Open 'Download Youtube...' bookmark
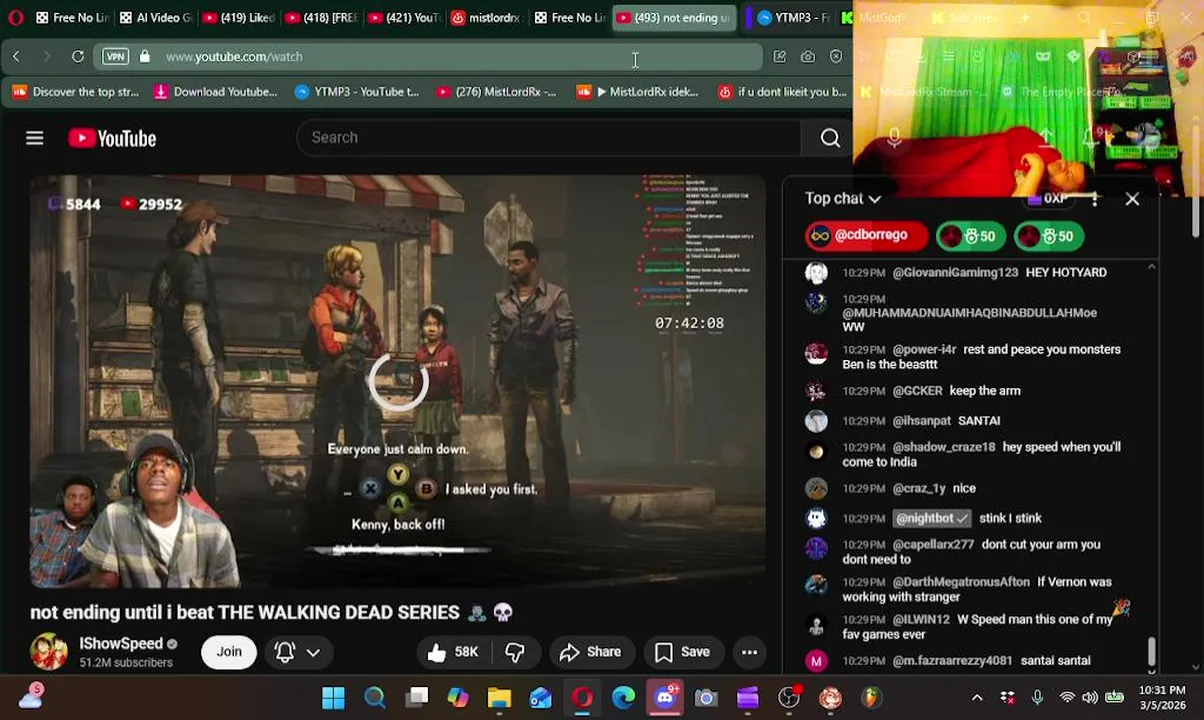1204x720 pixels. (215, 92)
